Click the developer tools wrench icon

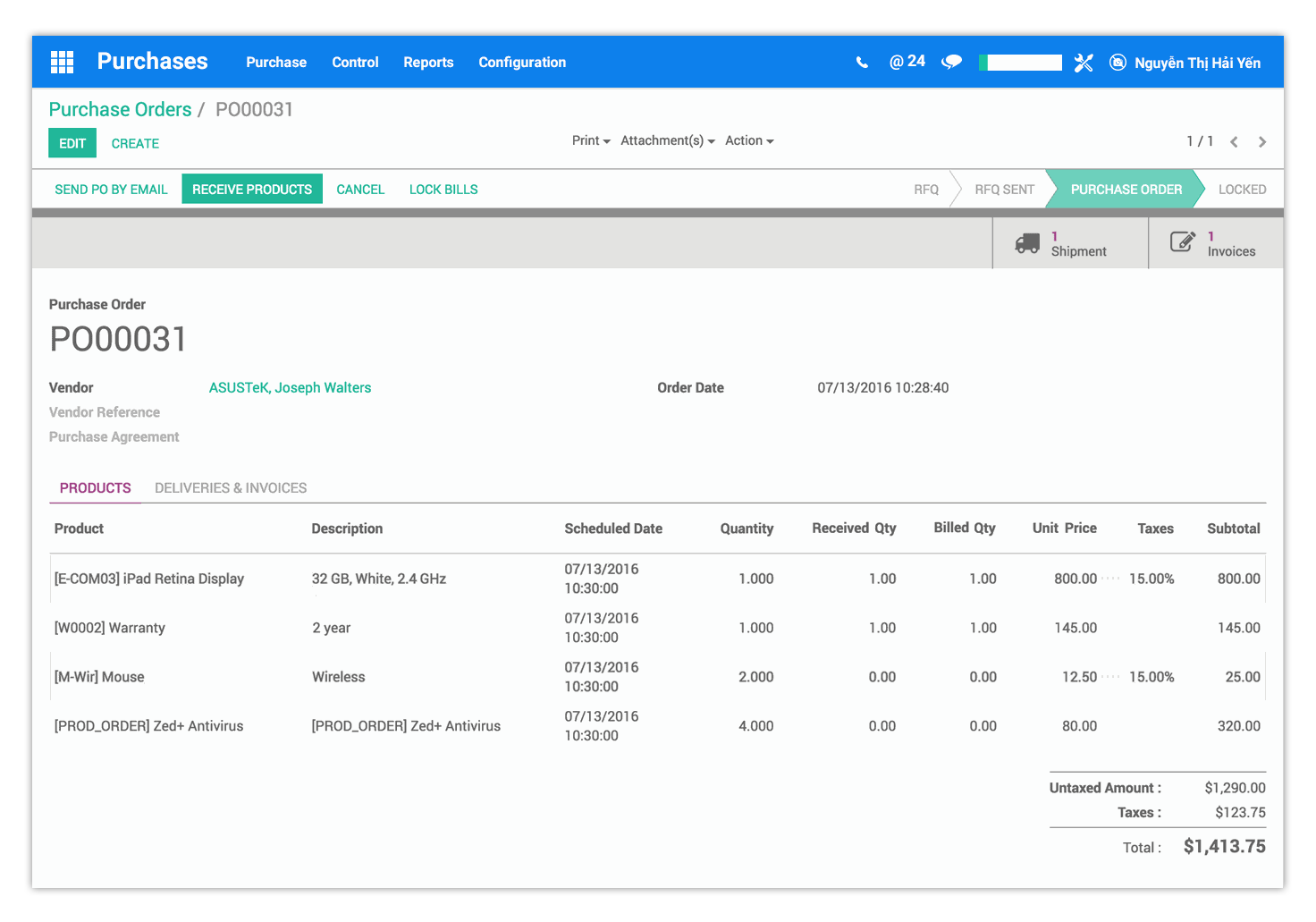pos(1084,63)
